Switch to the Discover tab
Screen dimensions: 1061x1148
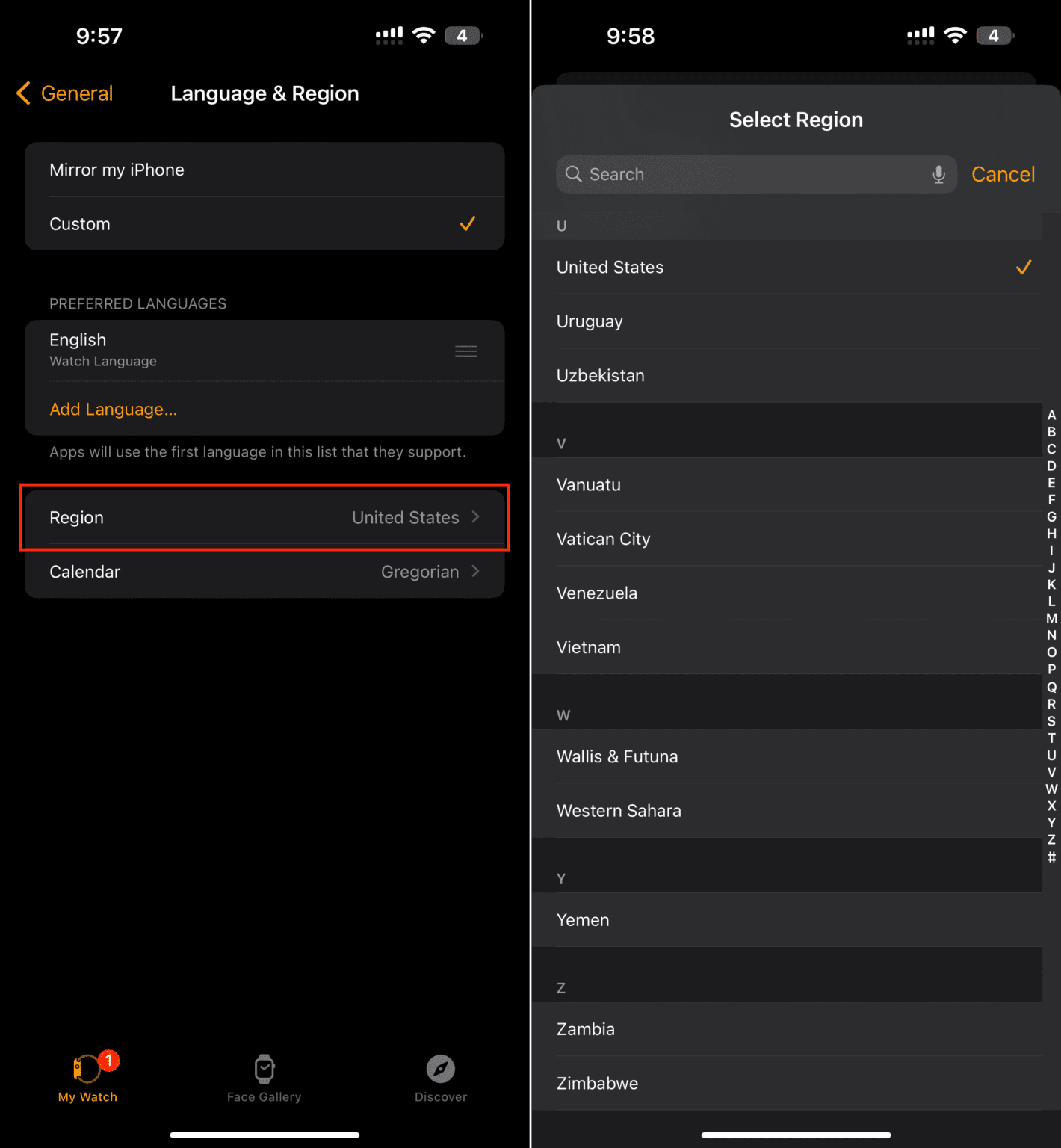point(440,1078)
